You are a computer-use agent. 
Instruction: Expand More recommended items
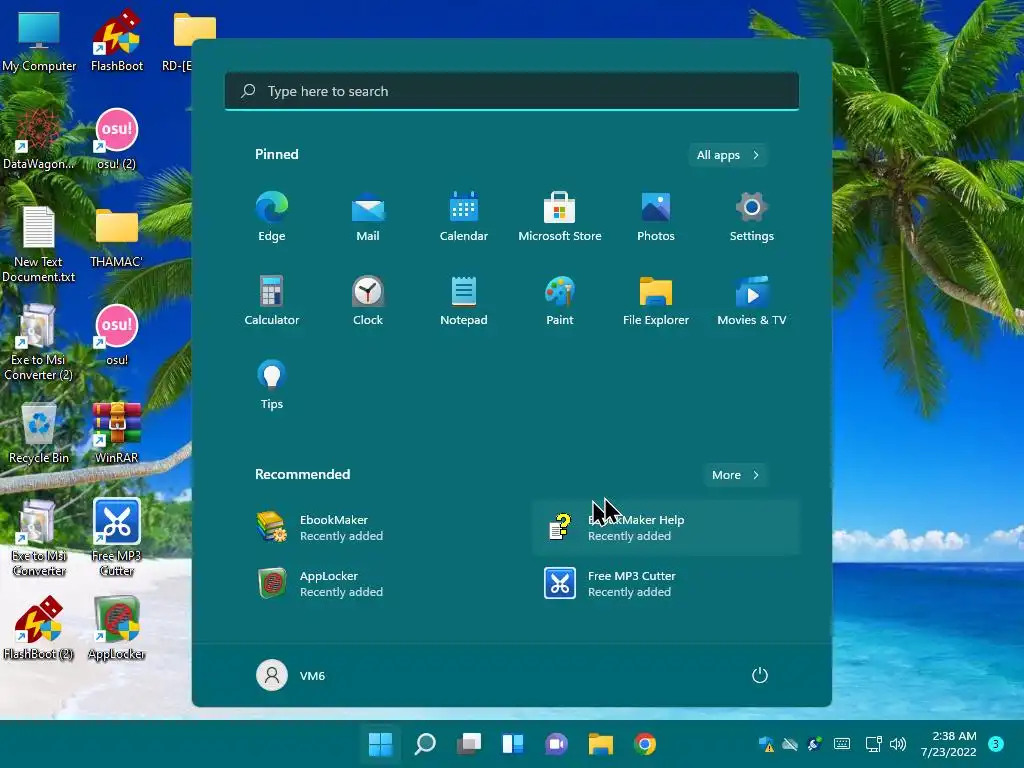735,475
